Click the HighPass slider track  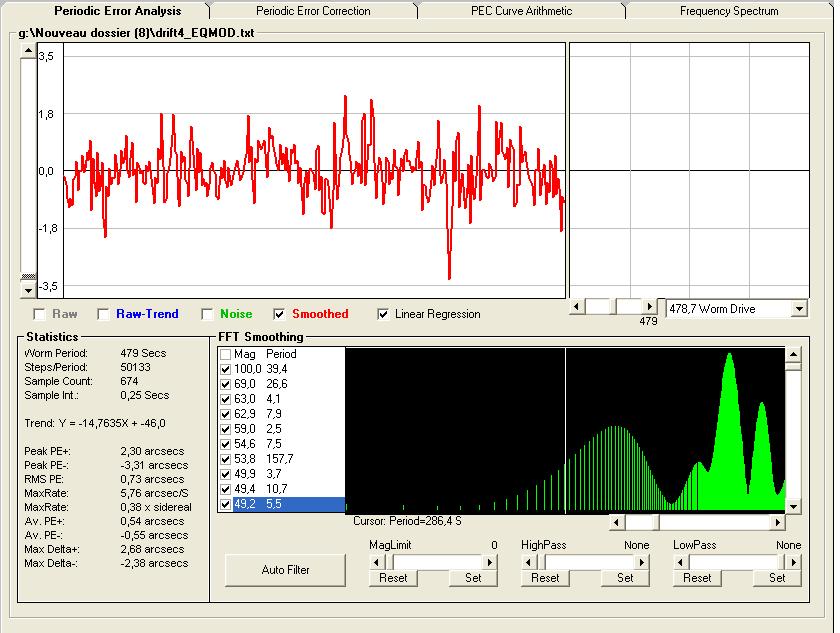click(x=590, y=562)
